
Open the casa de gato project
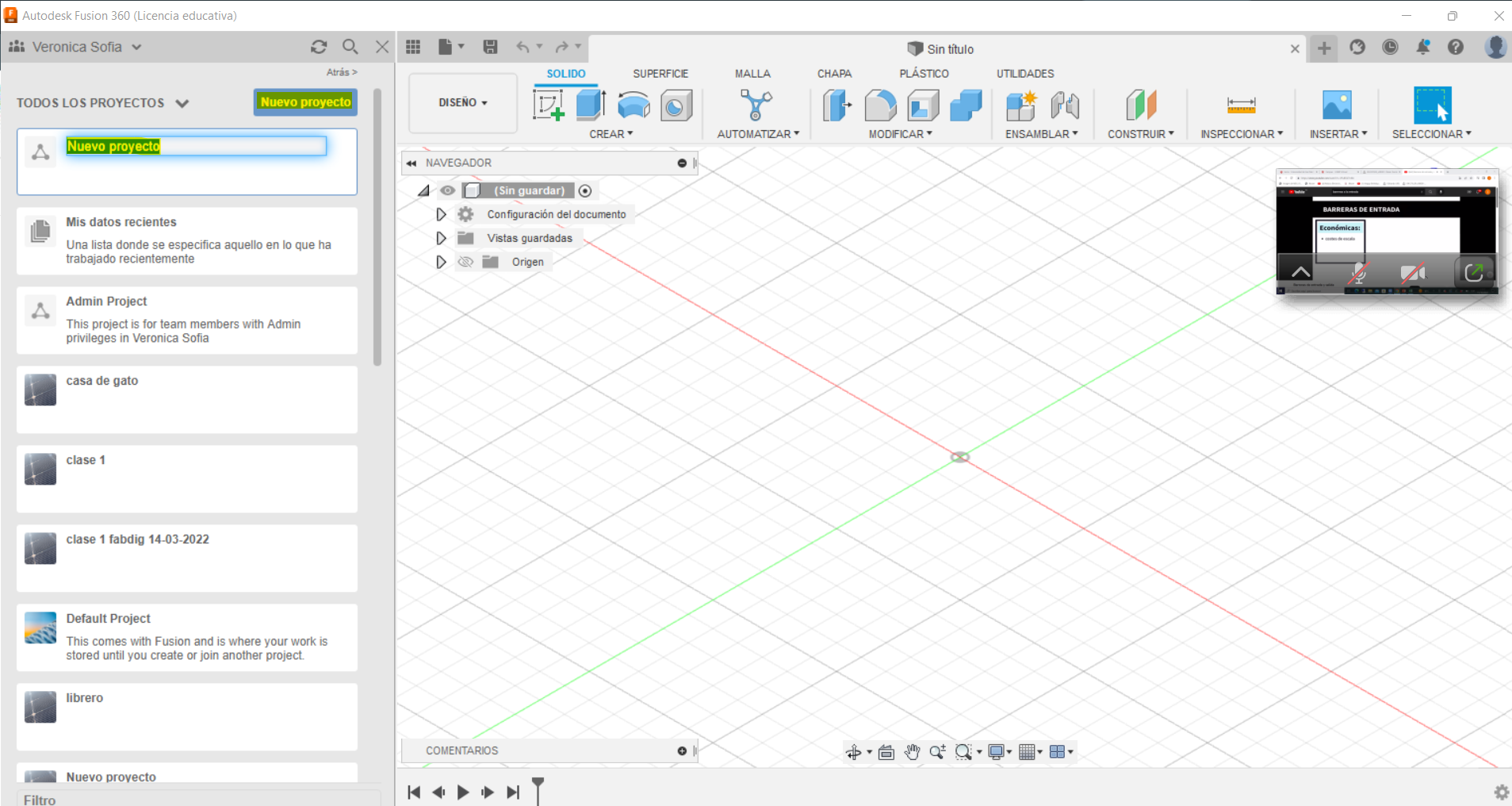click(x=187, y=400)
